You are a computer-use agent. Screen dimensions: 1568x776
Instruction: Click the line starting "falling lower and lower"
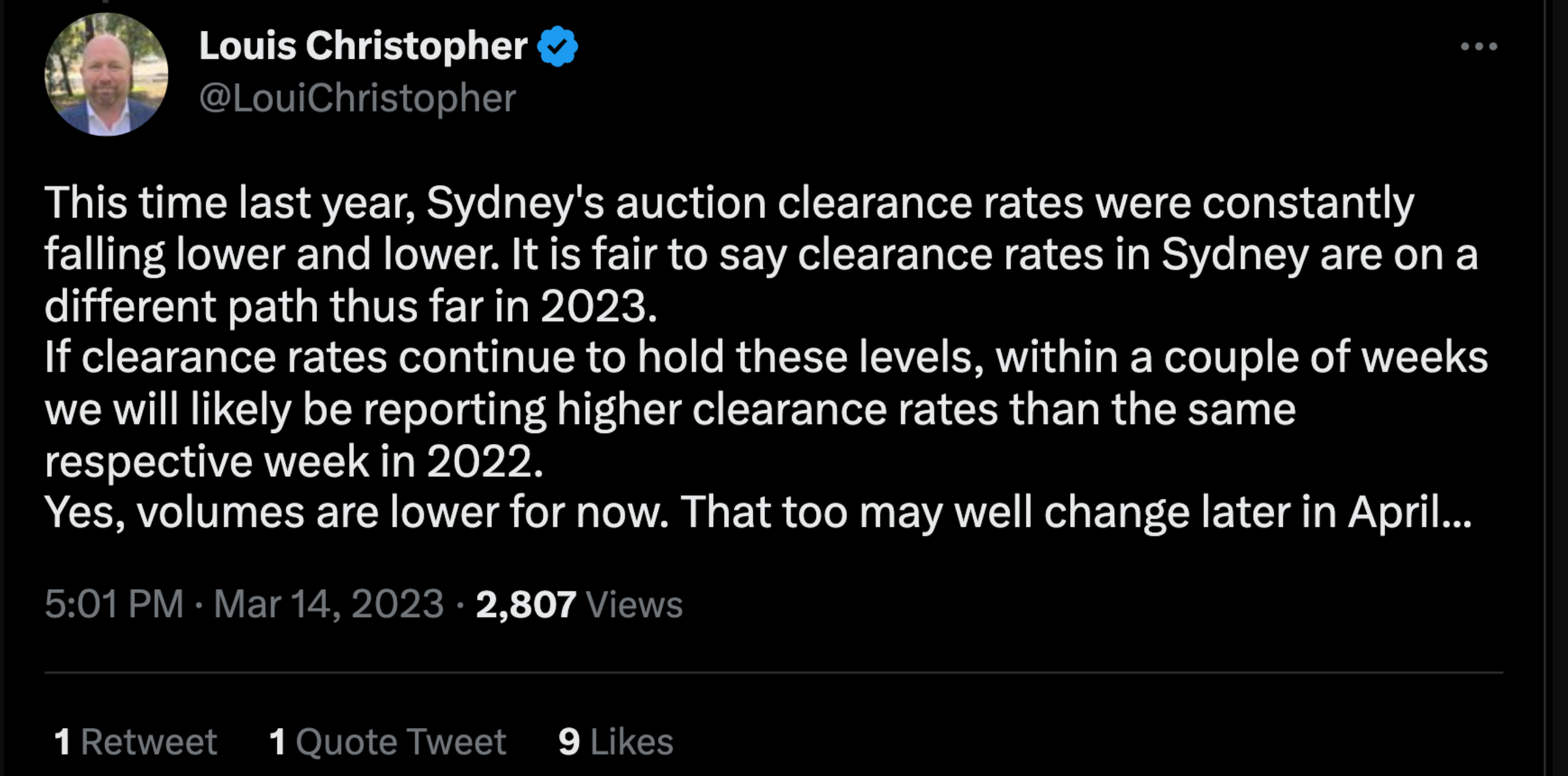coord(761,254)
